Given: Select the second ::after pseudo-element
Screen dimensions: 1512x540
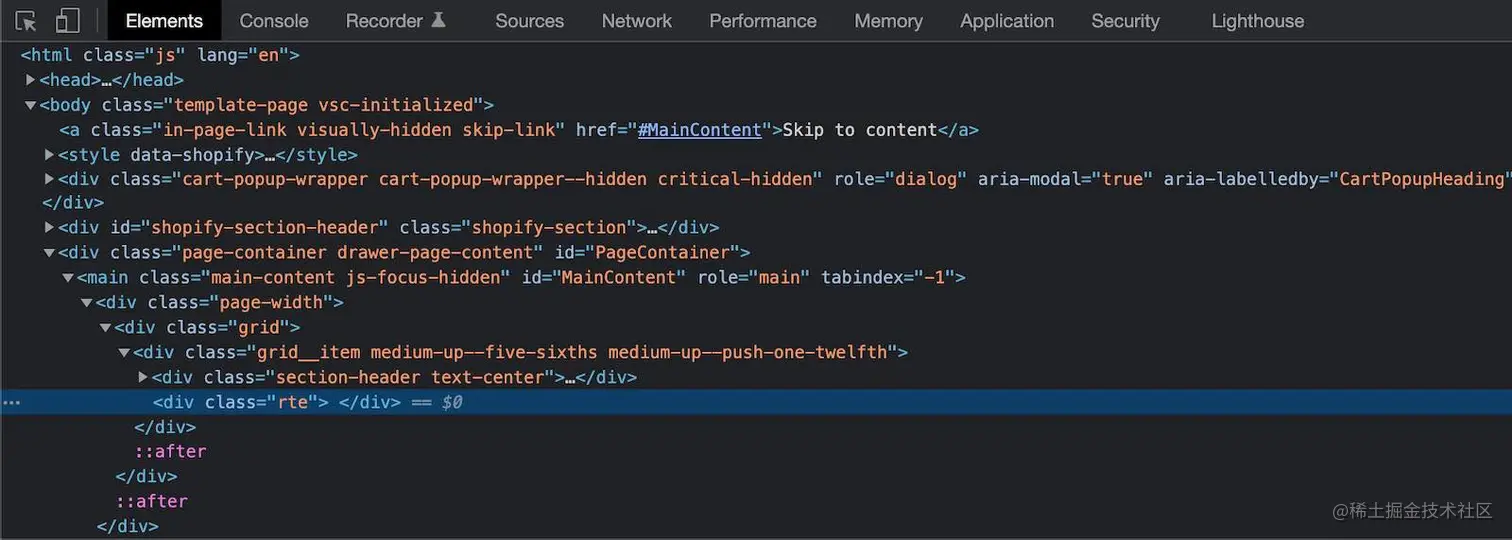Looking at the screenshot, I should tap(152, 501).
